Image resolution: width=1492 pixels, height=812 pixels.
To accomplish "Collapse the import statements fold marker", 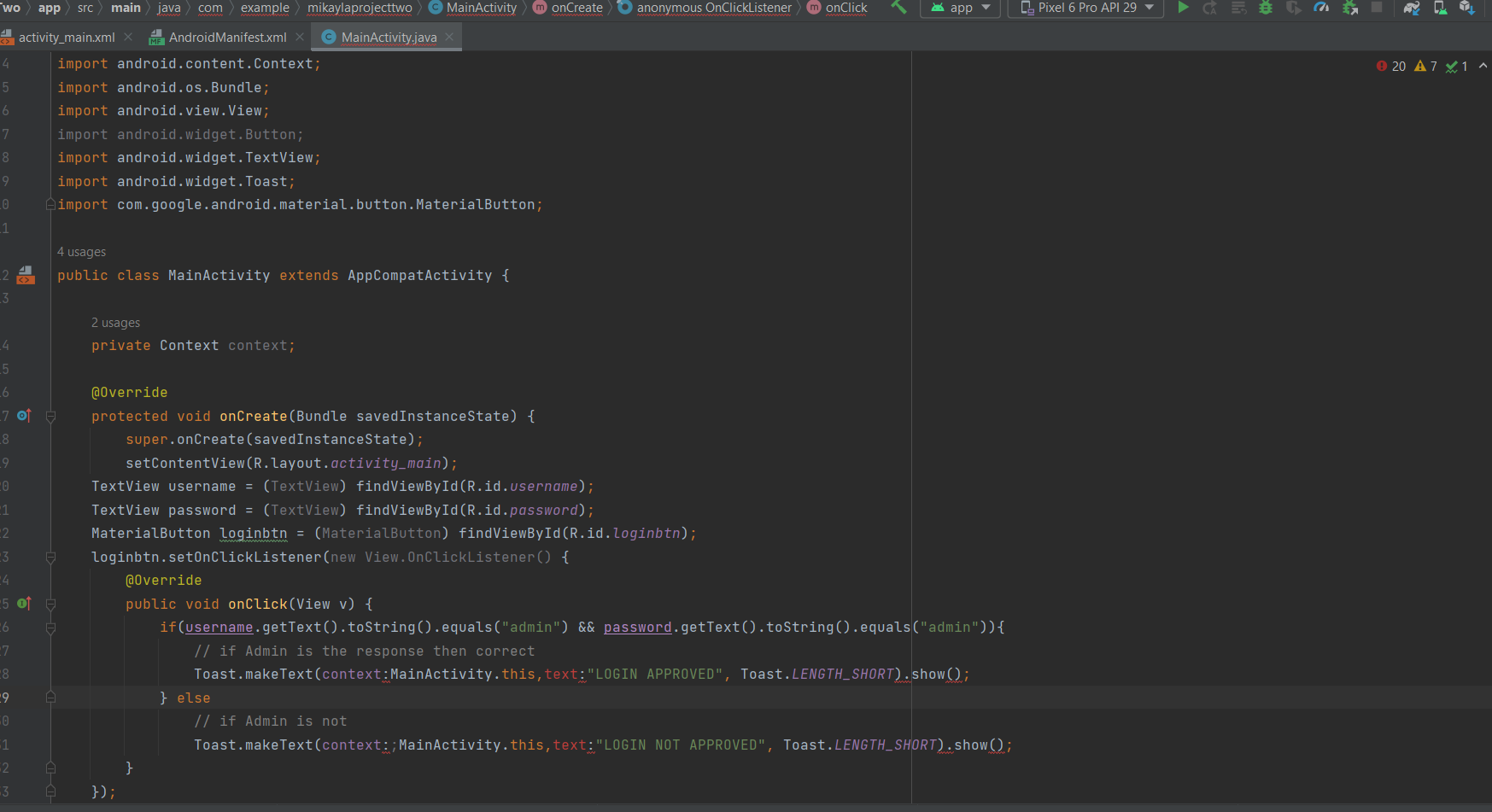I will [x=50, y=205].
